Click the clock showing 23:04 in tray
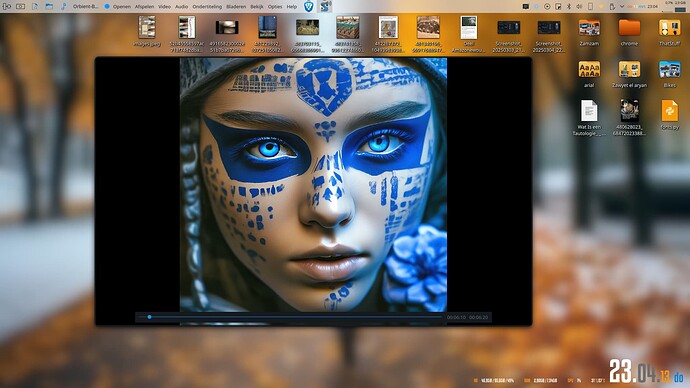The height and width of the screenshot is (388, 690). 652,6
